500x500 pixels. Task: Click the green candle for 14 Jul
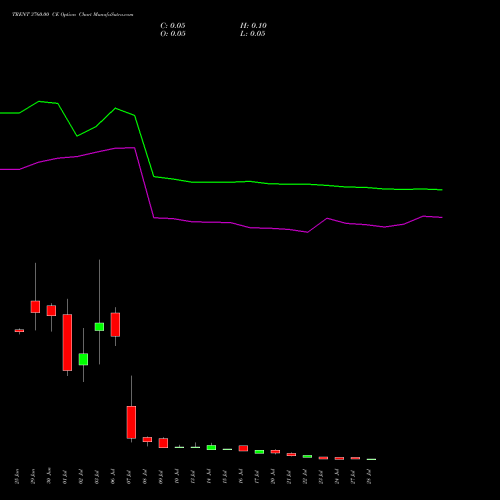[x=211, y=448]
